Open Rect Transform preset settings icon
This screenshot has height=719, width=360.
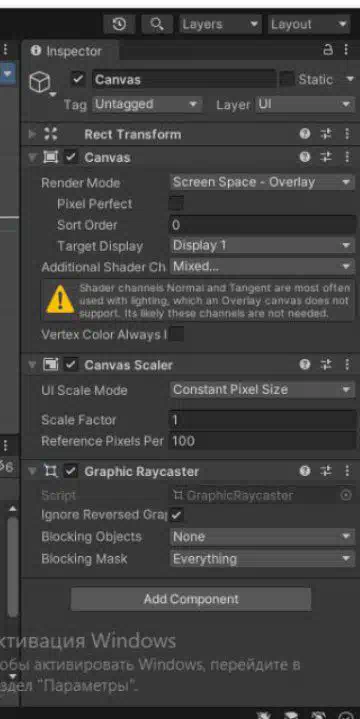(x=326, y=134)
